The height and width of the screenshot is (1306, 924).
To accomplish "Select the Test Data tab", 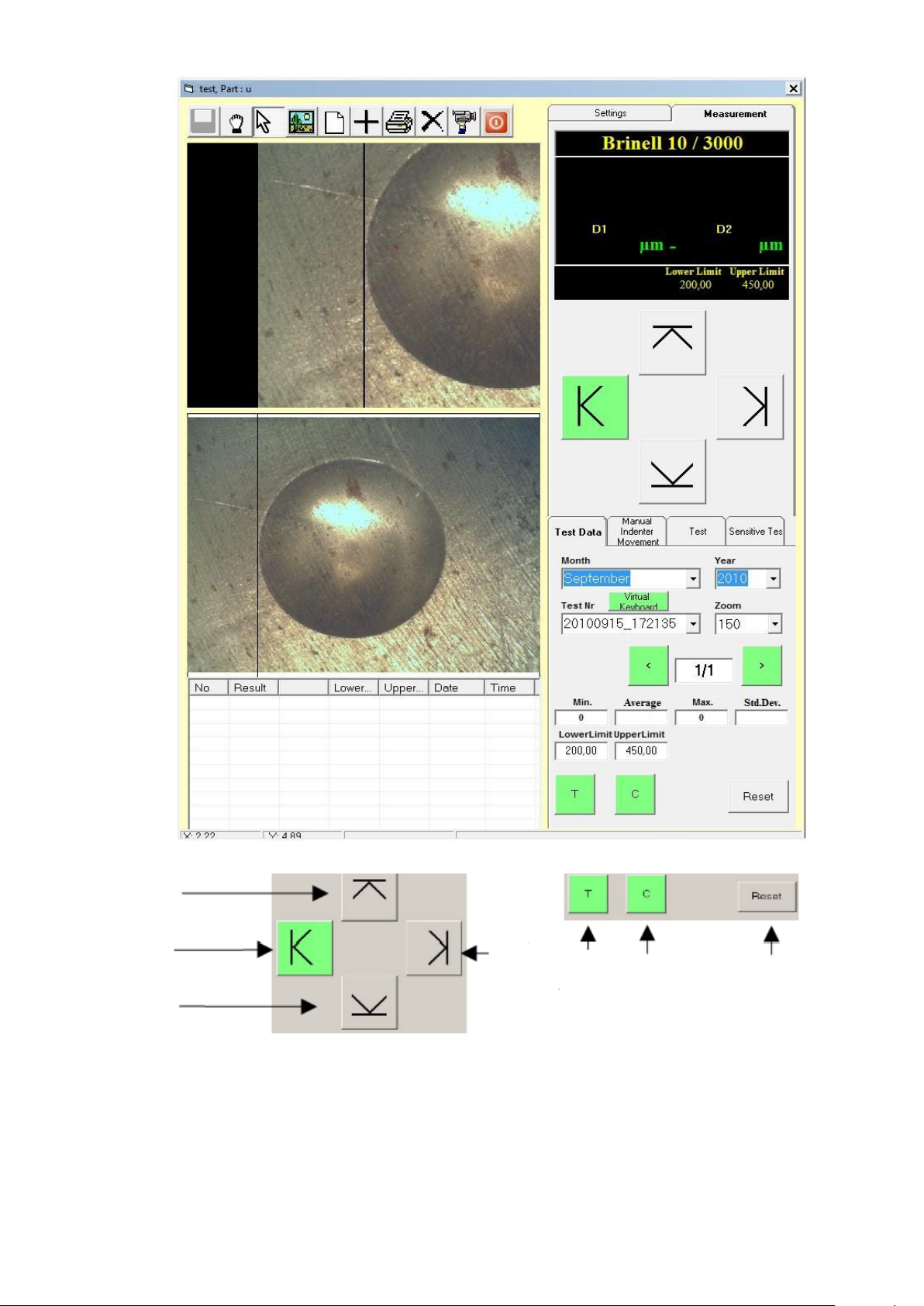I will (577, 532).
